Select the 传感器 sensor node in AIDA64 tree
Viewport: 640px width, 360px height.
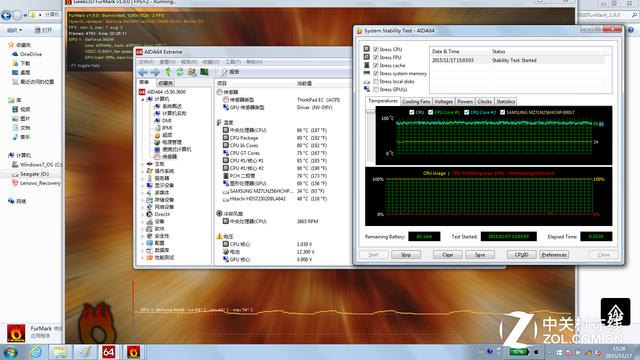coord(169,157)
